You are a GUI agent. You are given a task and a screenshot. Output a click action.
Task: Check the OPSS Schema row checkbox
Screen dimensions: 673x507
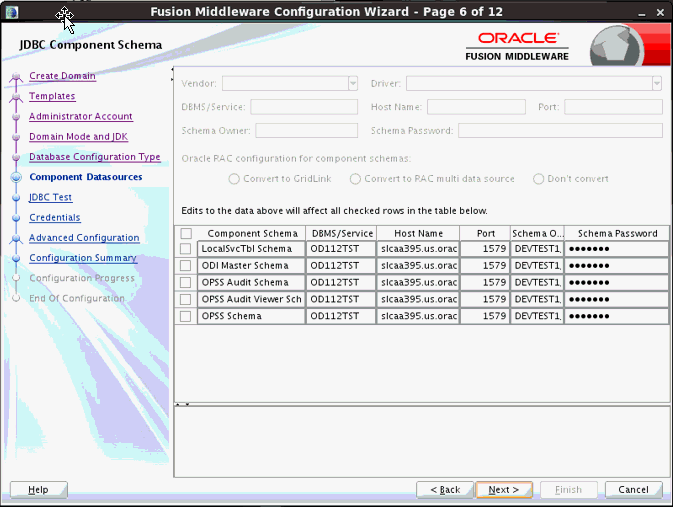tap(186, 316)
